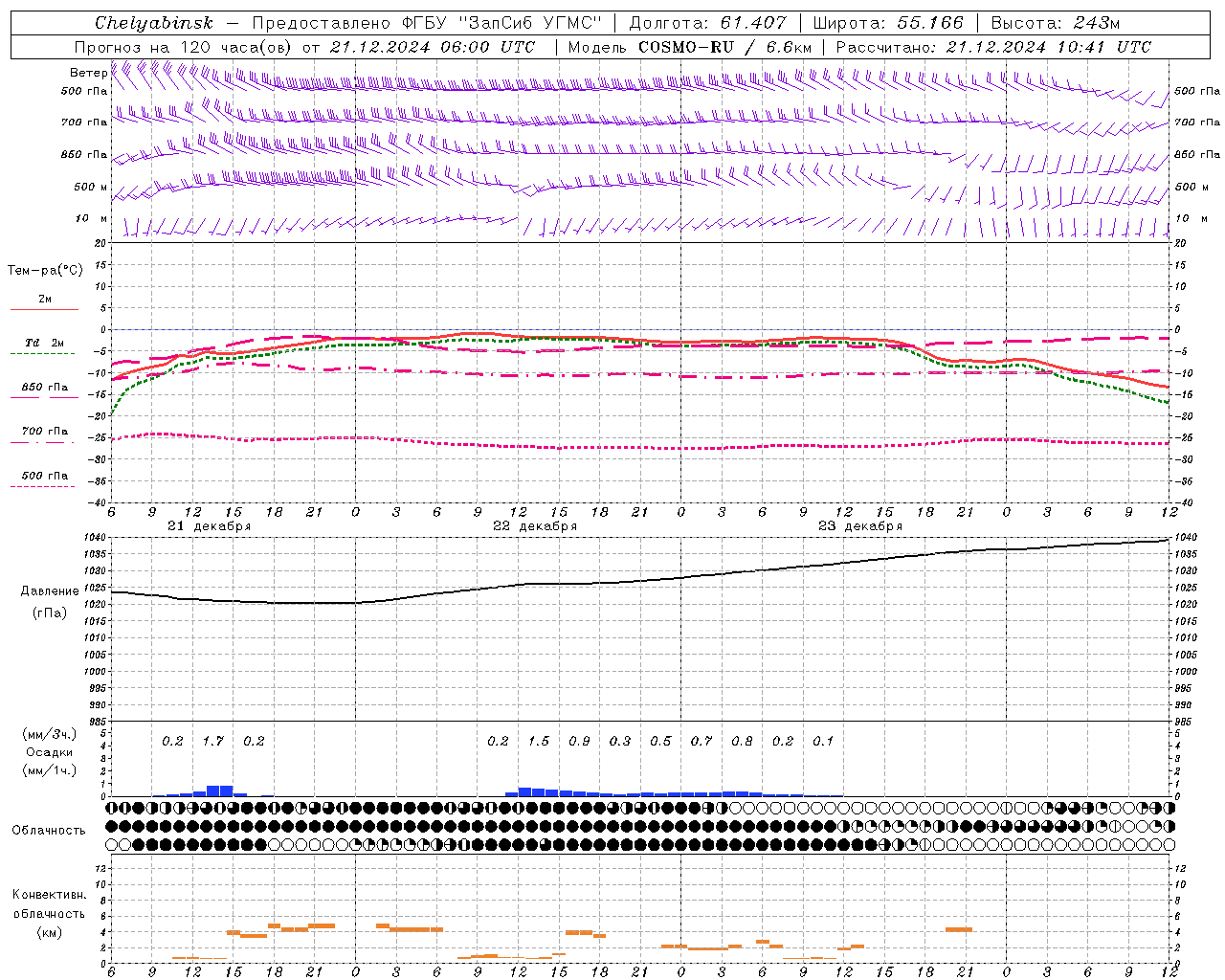Click the Chelyabinsk station title
Screen dimensions: 1225x980
[153, 23]
